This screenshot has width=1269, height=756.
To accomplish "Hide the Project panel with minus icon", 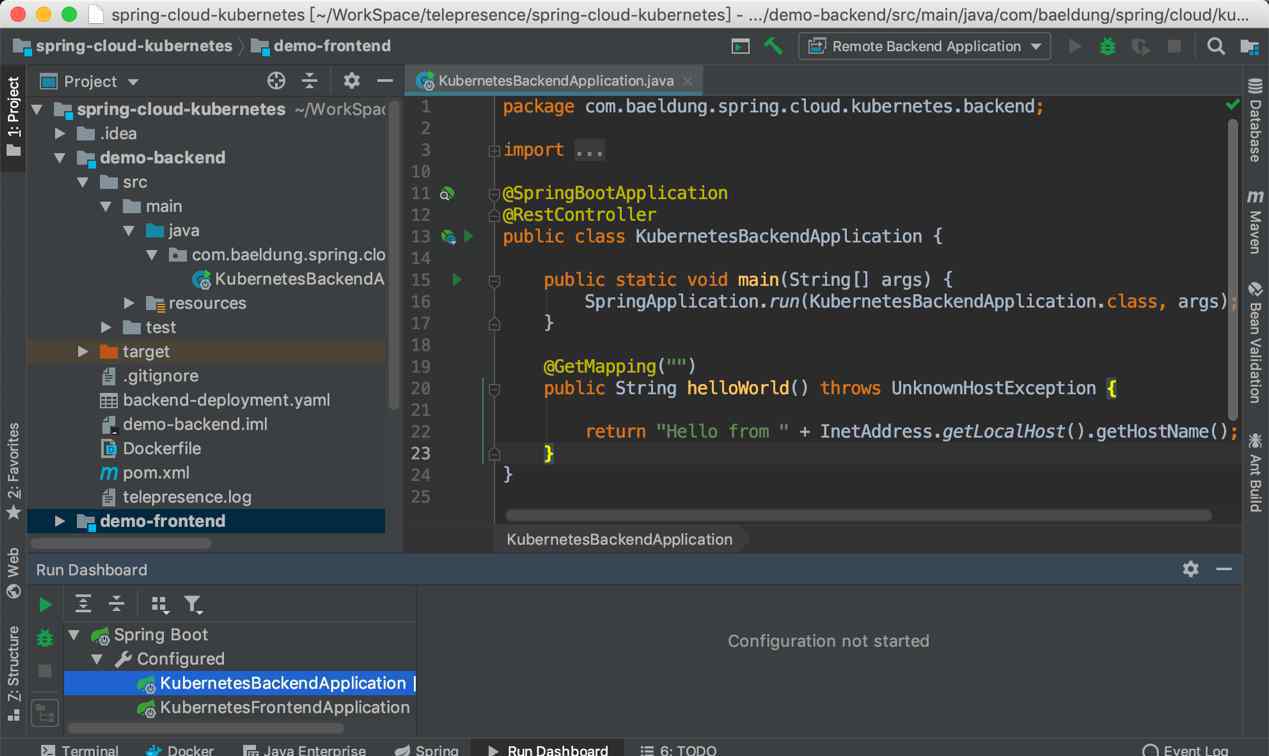I will (384, 81).
